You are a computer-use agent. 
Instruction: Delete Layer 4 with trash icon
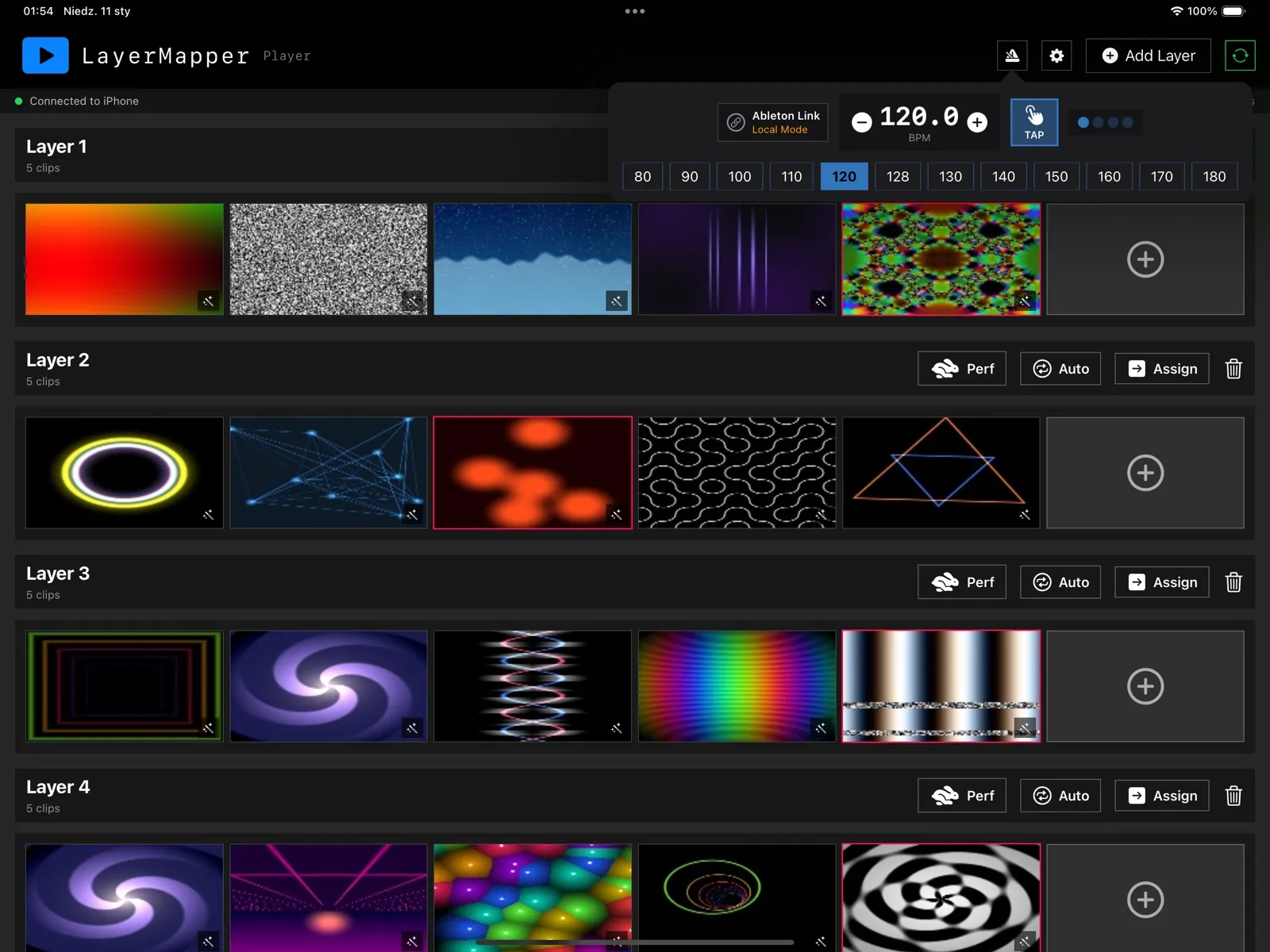[1233, 796]
